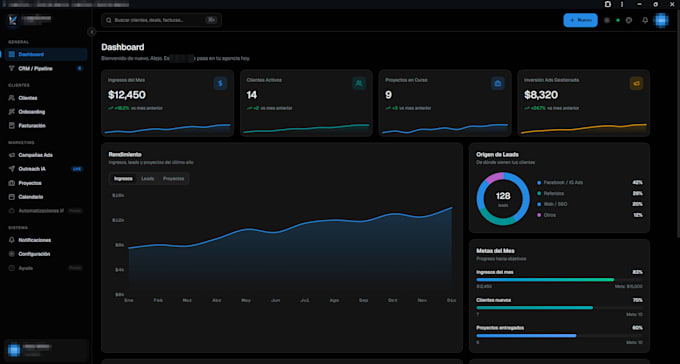
Task: Click the Dashboard grid icon
Action: point(12,55)
